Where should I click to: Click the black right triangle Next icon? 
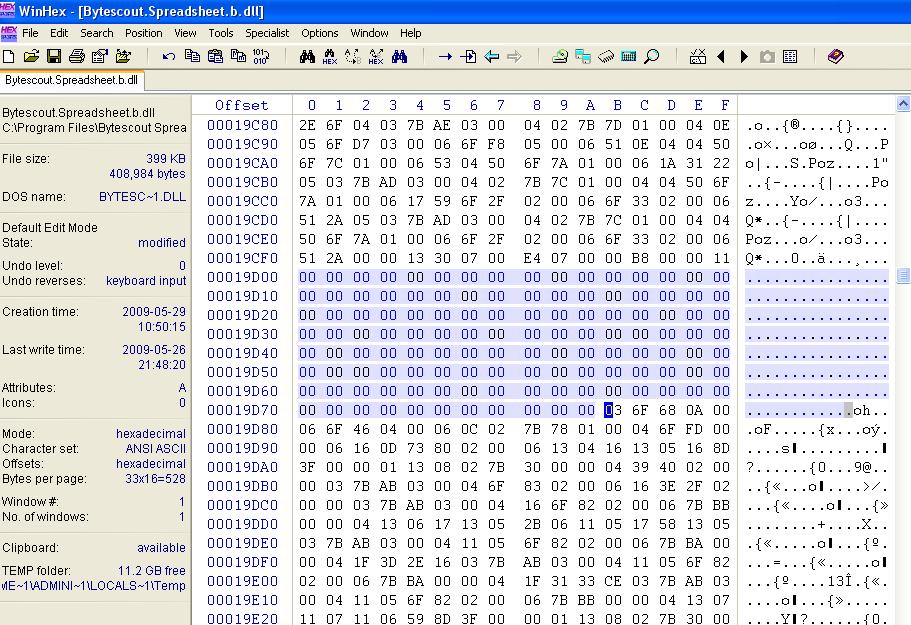point(744,56)
